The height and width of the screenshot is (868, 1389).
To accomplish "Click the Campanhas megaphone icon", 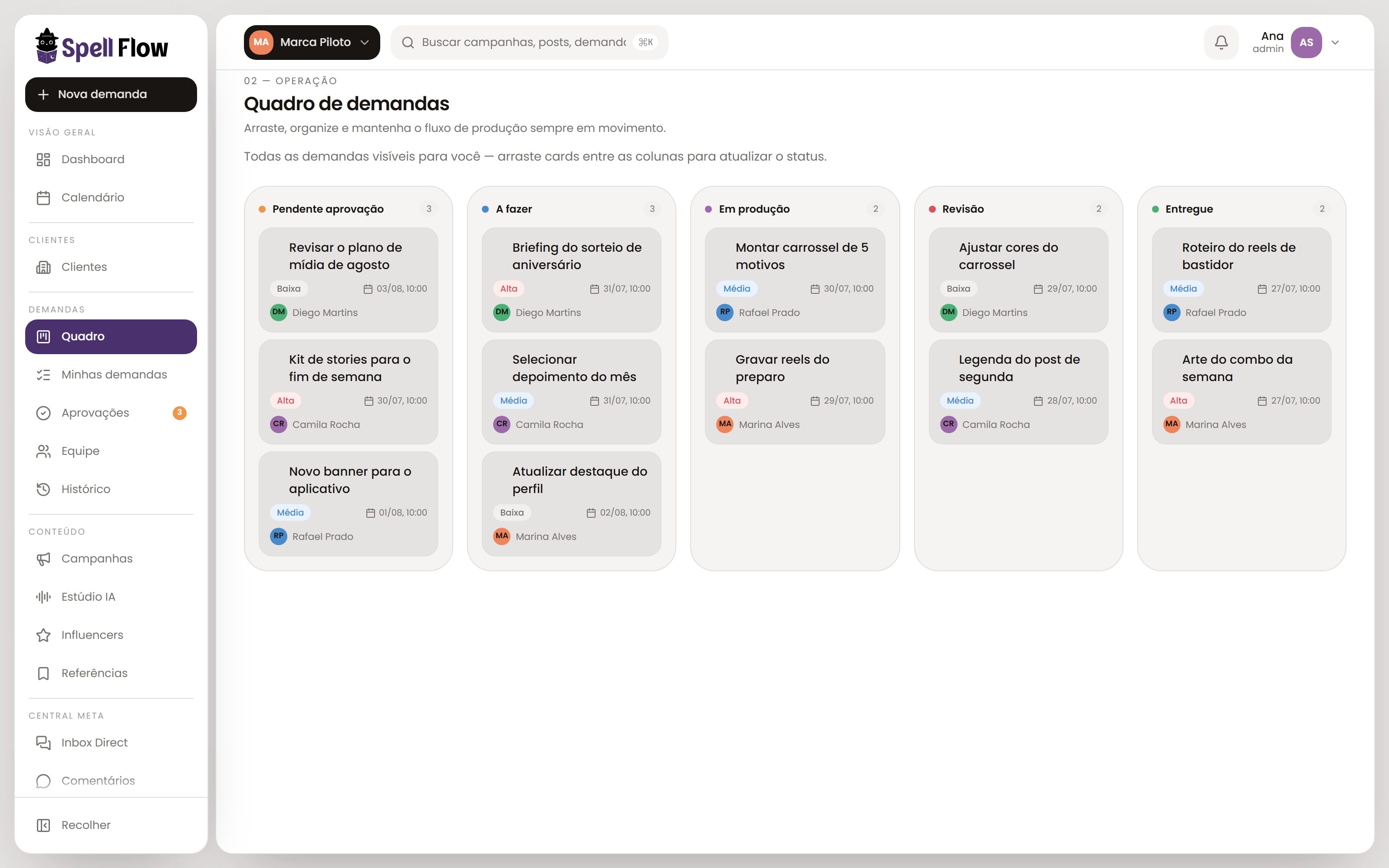I will click(x=43, y=559).
